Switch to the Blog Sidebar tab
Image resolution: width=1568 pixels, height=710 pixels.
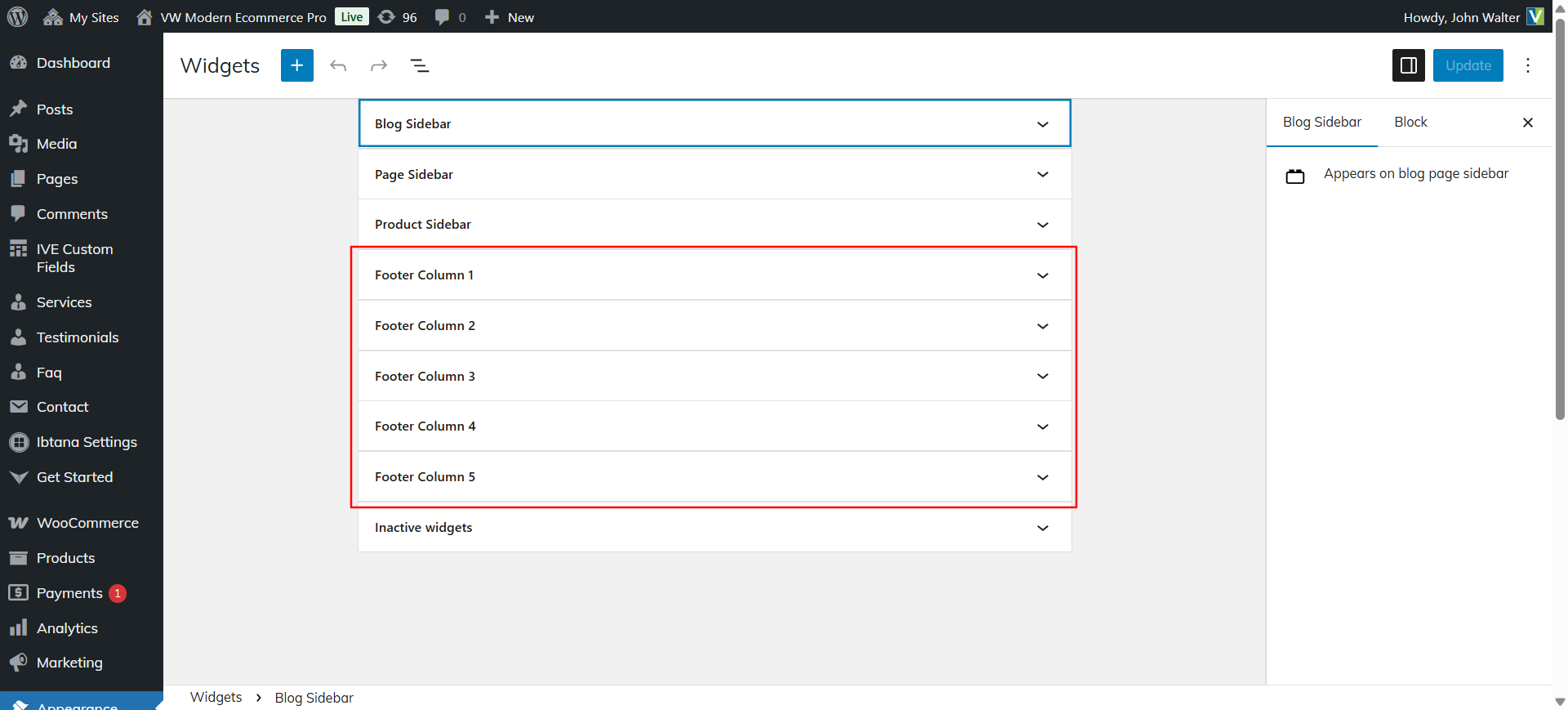(1322, 122)
